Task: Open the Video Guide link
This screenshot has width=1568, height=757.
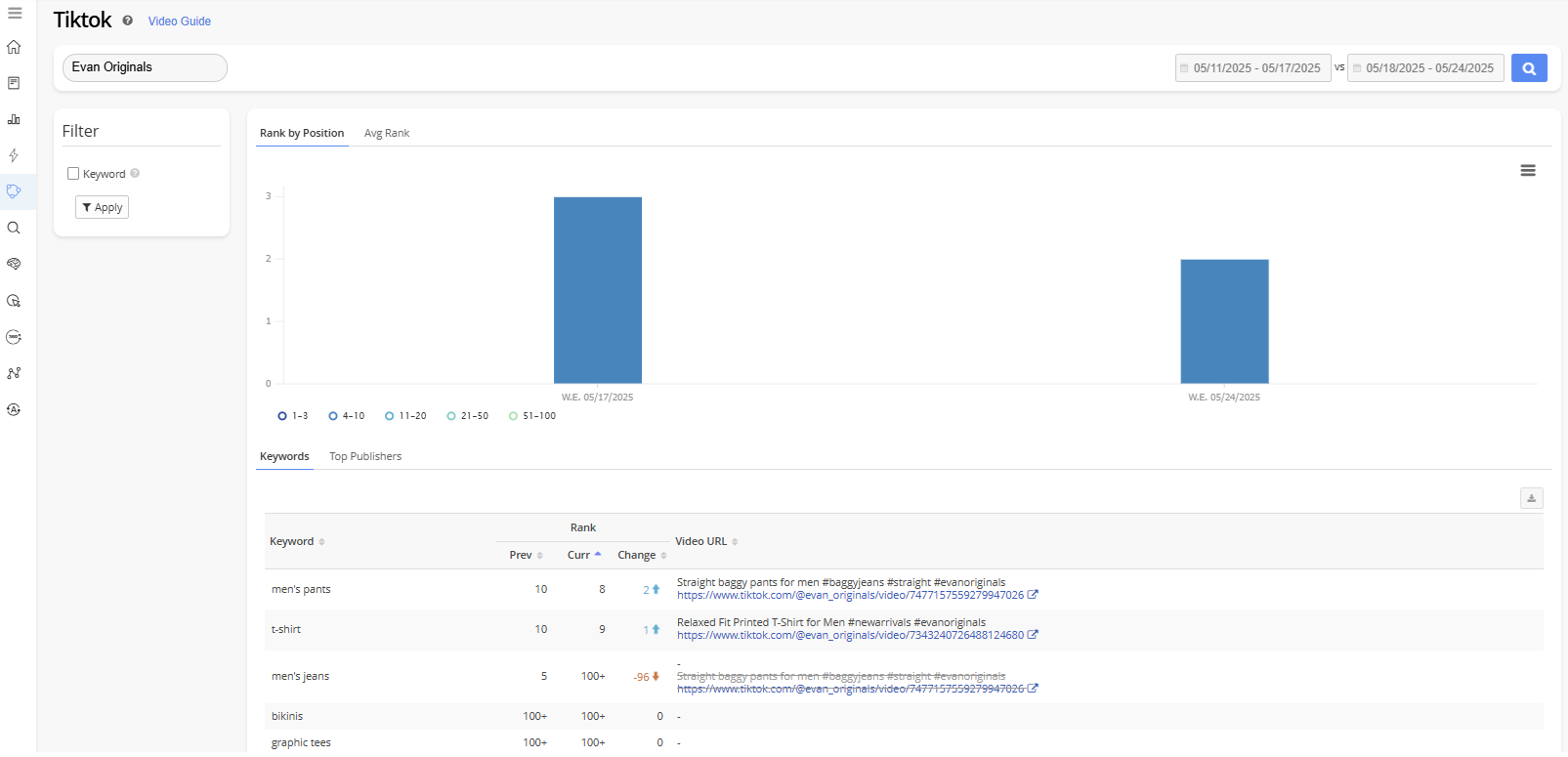Action: (179, 21)
